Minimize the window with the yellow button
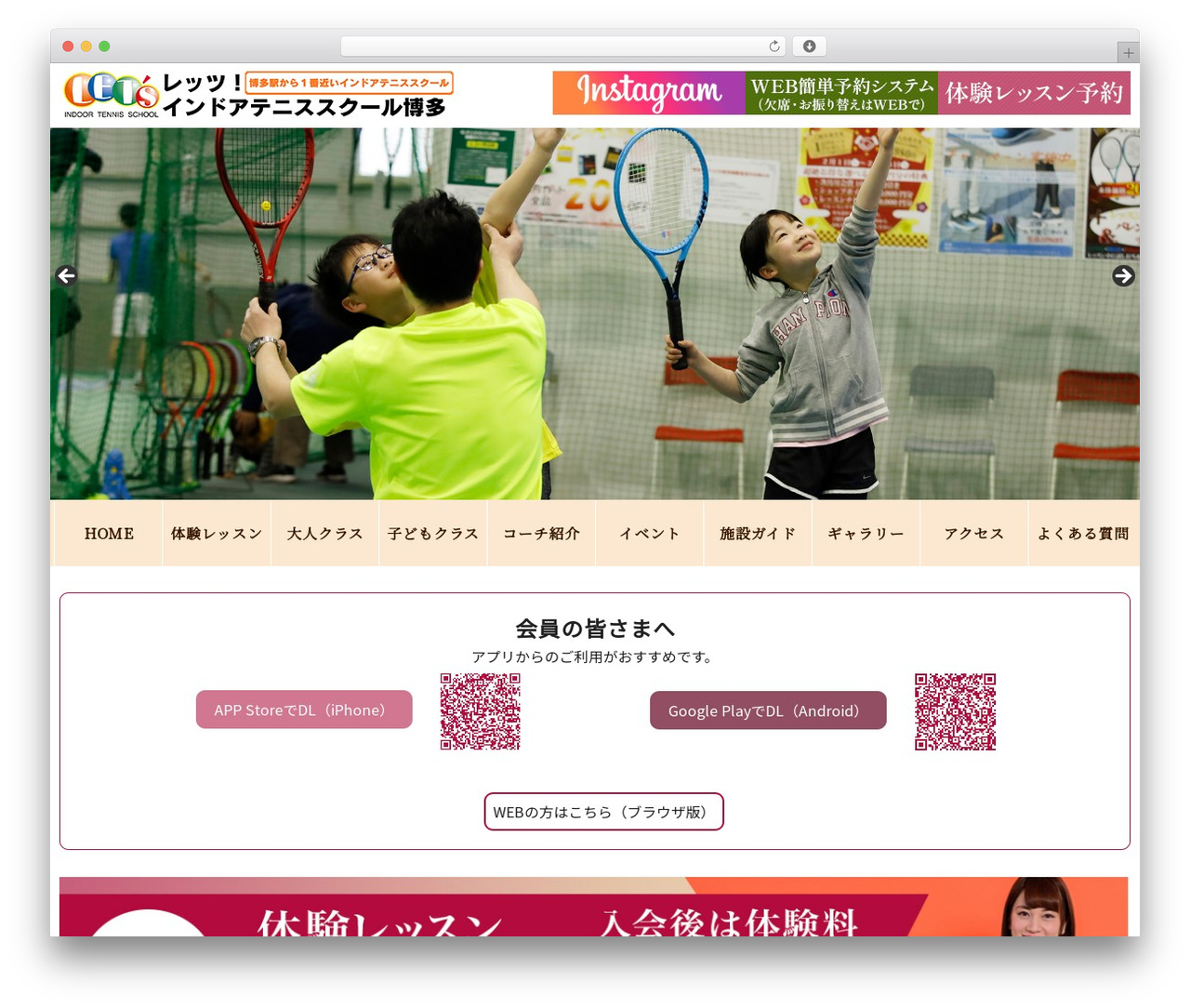 pos(86,46)
